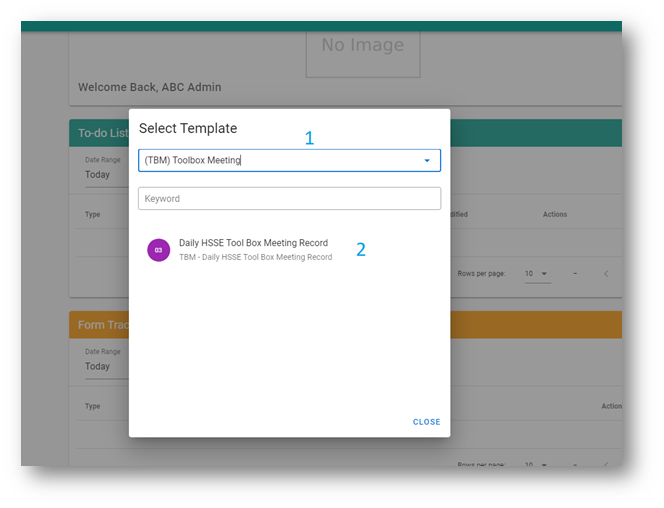The height and width of the screenshot is (508, 664).
Task: Open Form Tracking Date Range selector
Action: click(x=107, y=366)
